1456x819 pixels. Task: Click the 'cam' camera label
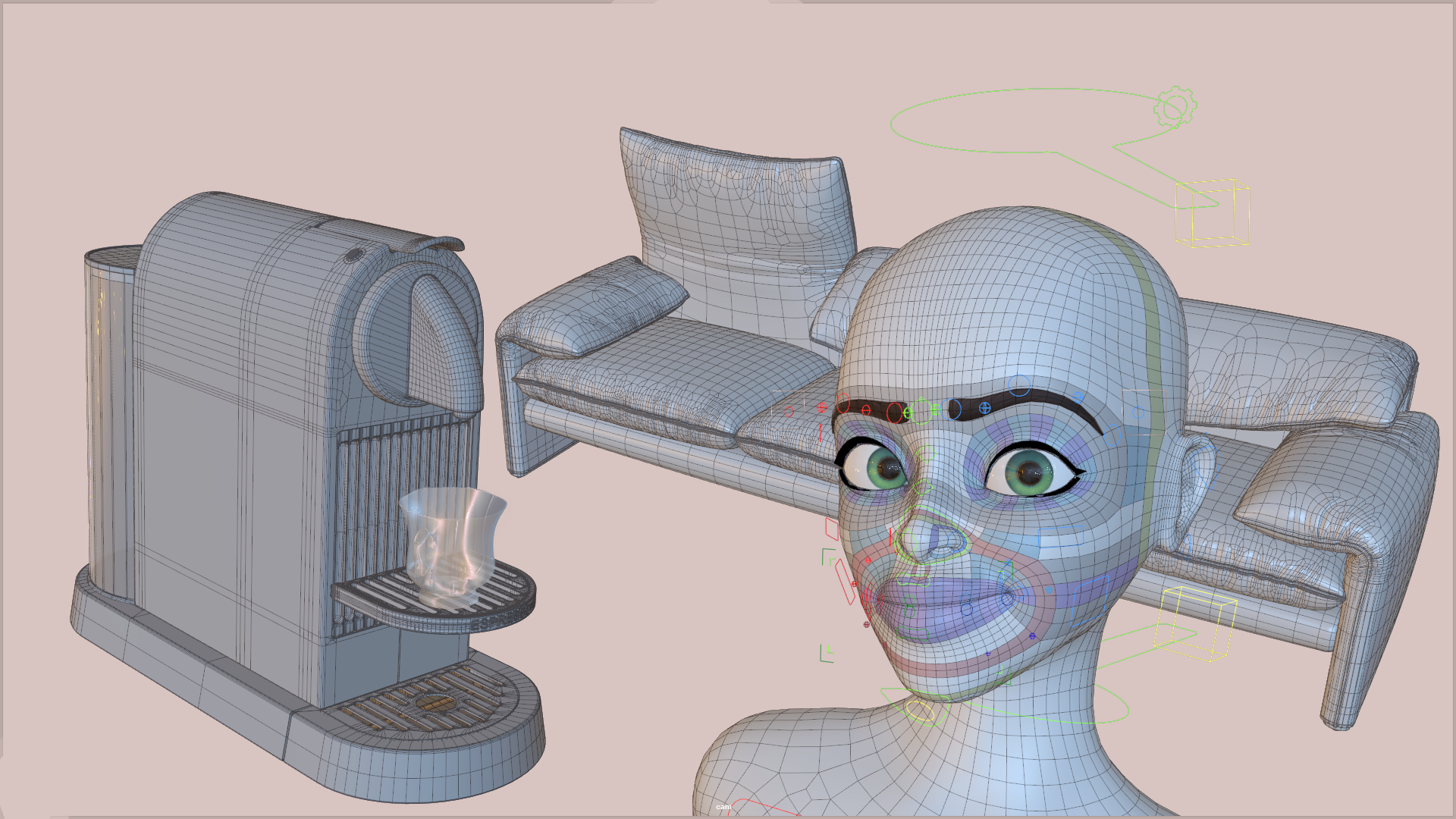click(x=723, y=807)
